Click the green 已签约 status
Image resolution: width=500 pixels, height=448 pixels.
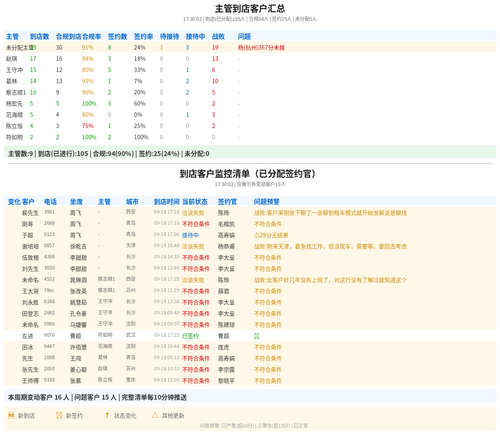(190, 336)
